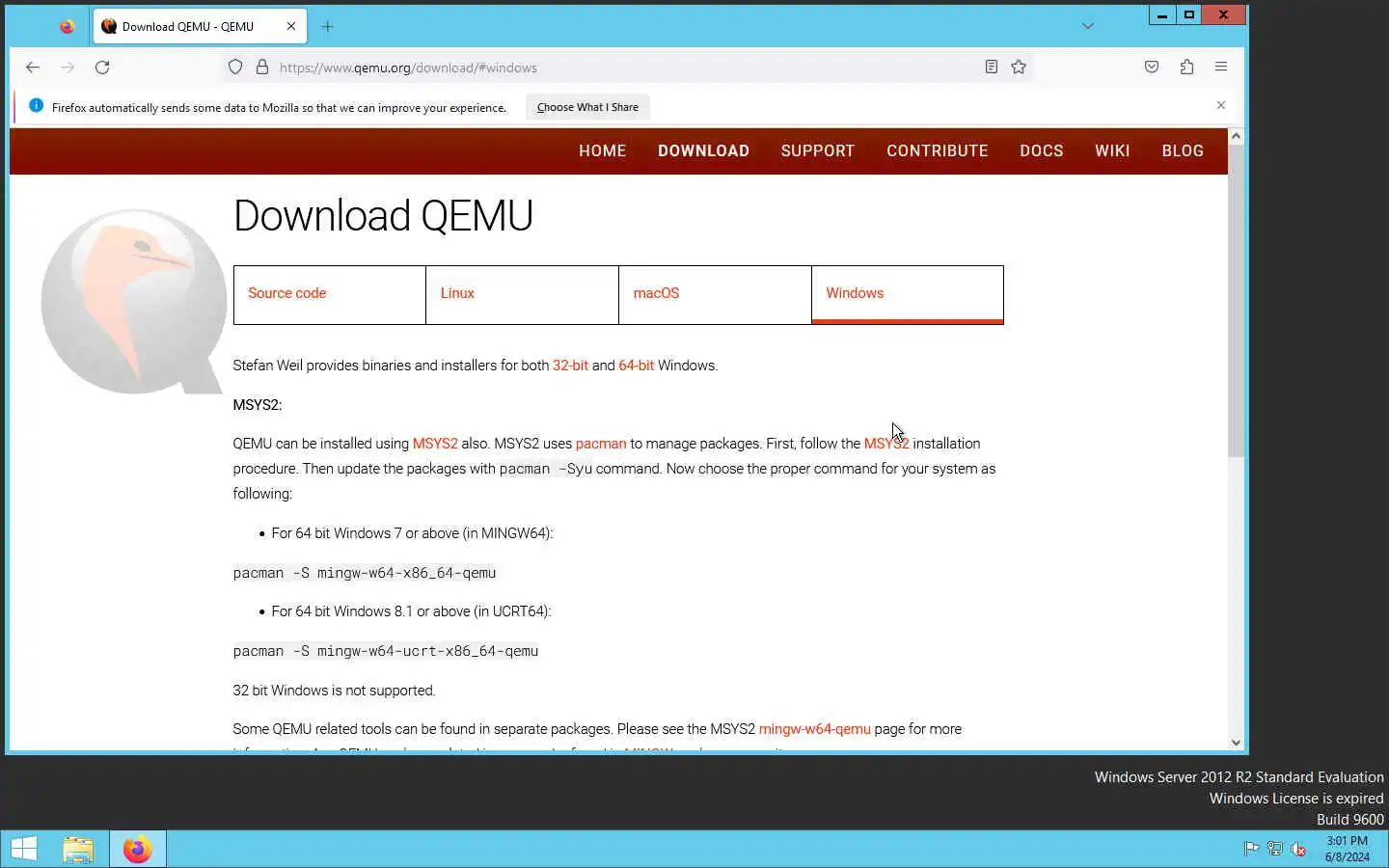Open the pacman link

[601, 444]
